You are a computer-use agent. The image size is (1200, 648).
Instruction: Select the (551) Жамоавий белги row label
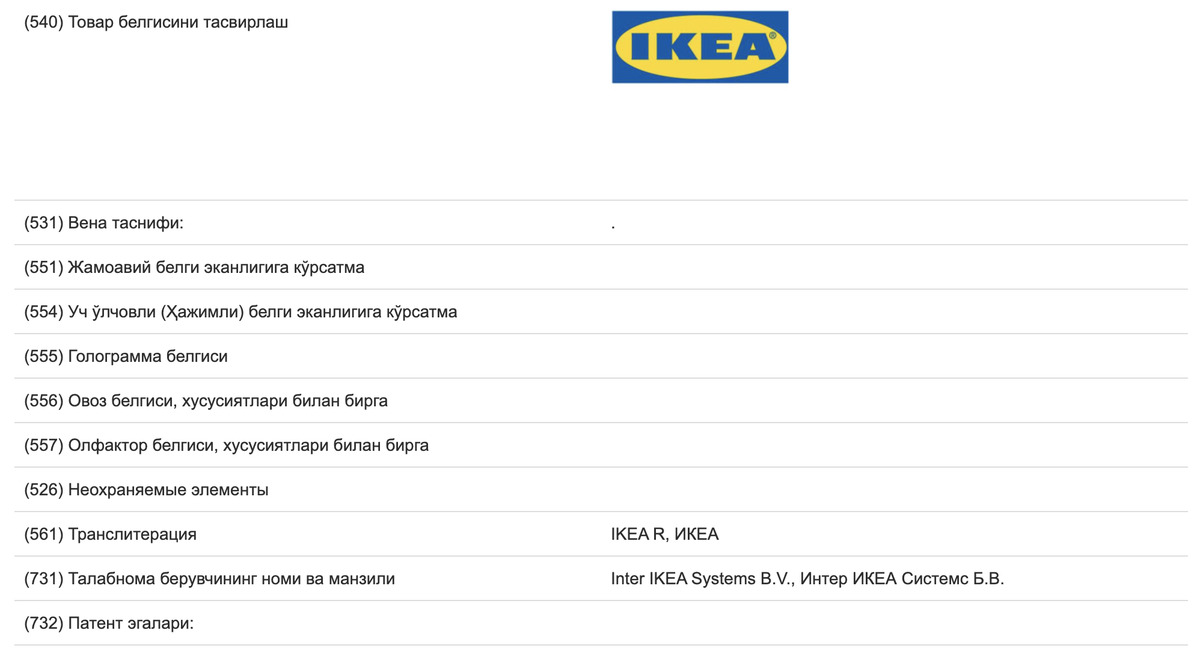click(194, 268)
